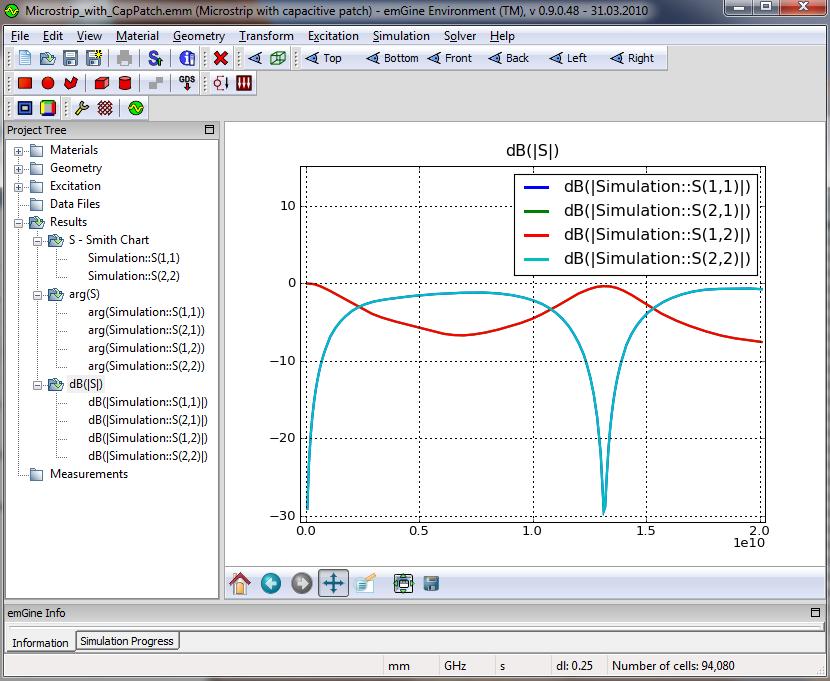This screenshot has height=681, width=830.
Task: Click the mesh grid icon
Action: [105, 108]
